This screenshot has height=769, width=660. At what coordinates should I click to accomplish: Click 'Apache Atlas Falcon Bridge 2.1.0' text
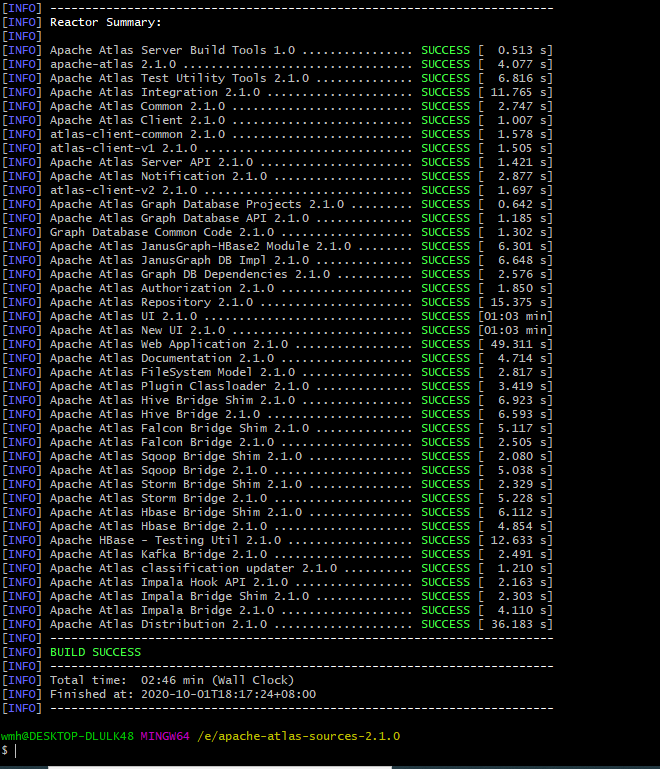click(162, 442)
